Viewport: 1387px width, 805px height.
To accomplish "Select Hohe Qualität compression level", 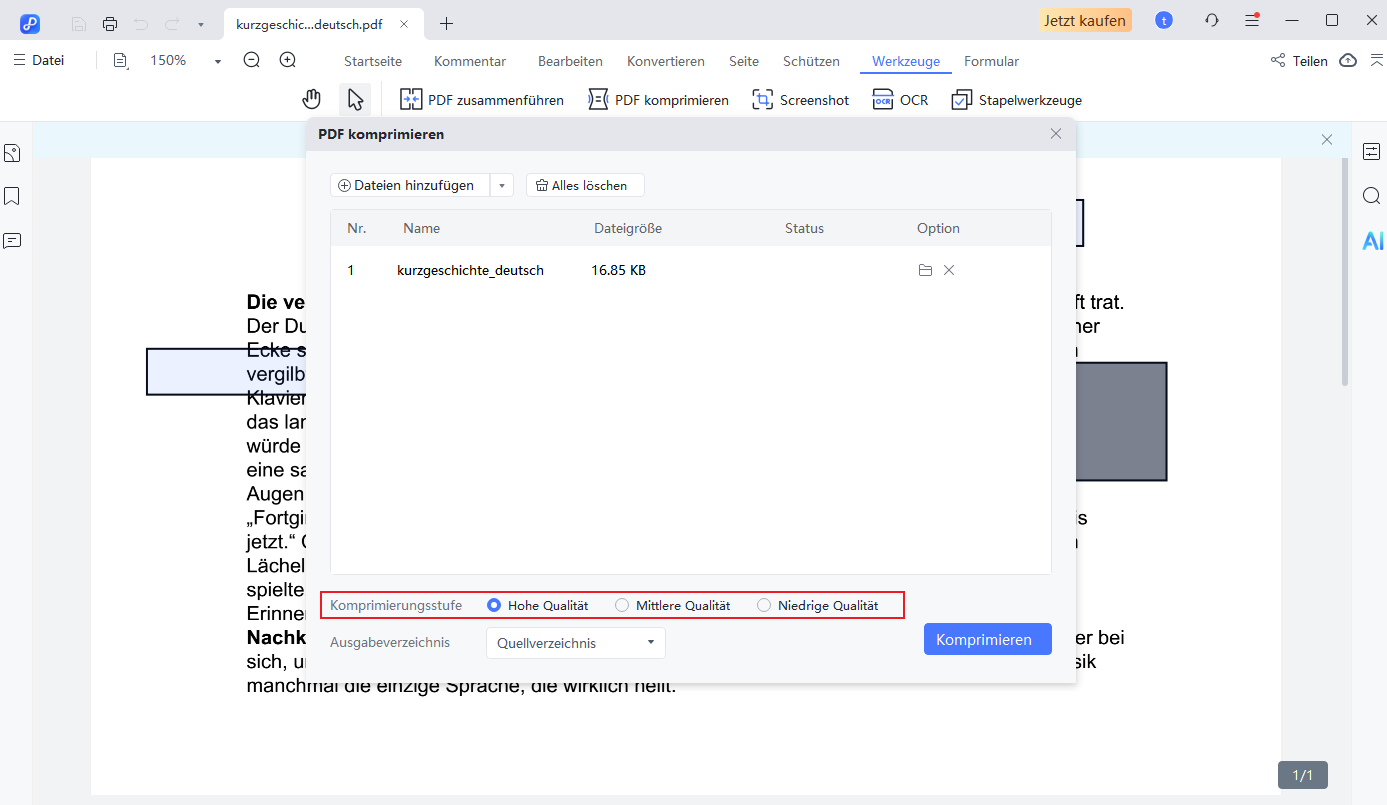I will click(493, 604).
